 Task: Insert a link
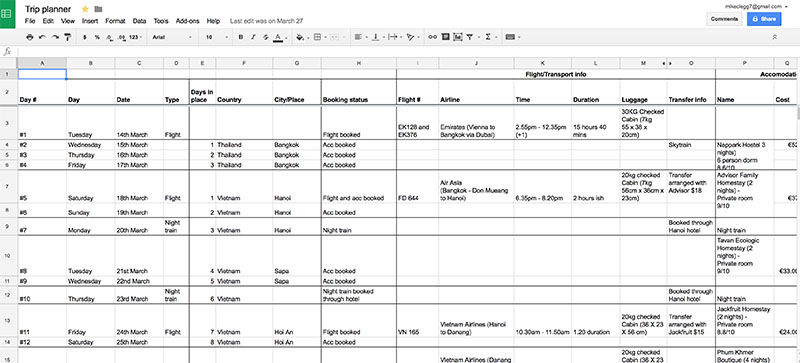click(433, 37)
